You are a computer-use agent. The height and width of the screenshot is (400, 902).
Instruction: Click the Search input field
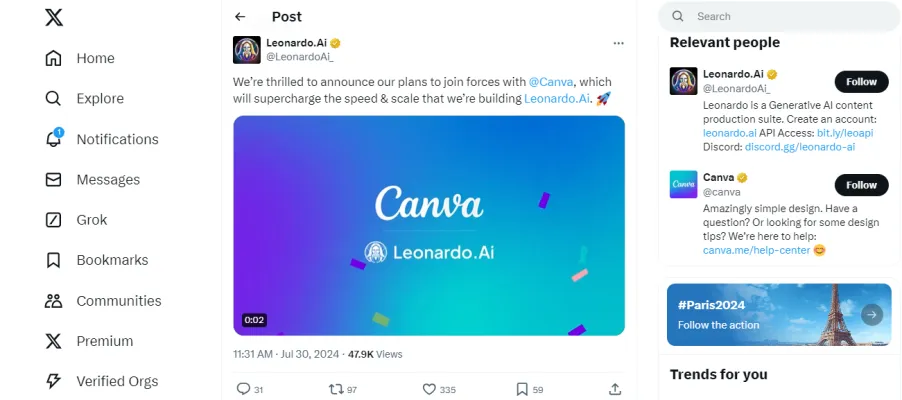coord(780,16)
